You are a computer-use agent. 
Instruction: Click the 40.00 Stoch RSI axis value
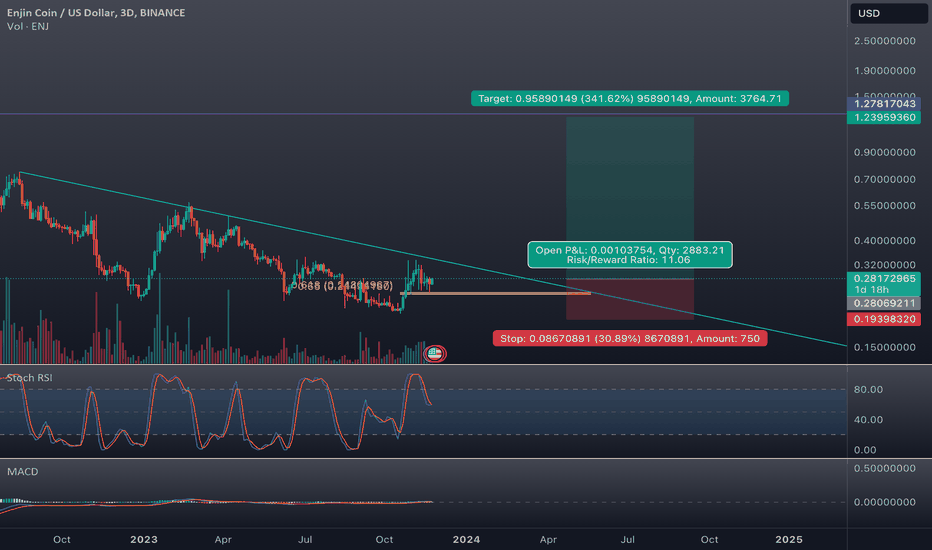pyautogui.click(x=868, y=420)
